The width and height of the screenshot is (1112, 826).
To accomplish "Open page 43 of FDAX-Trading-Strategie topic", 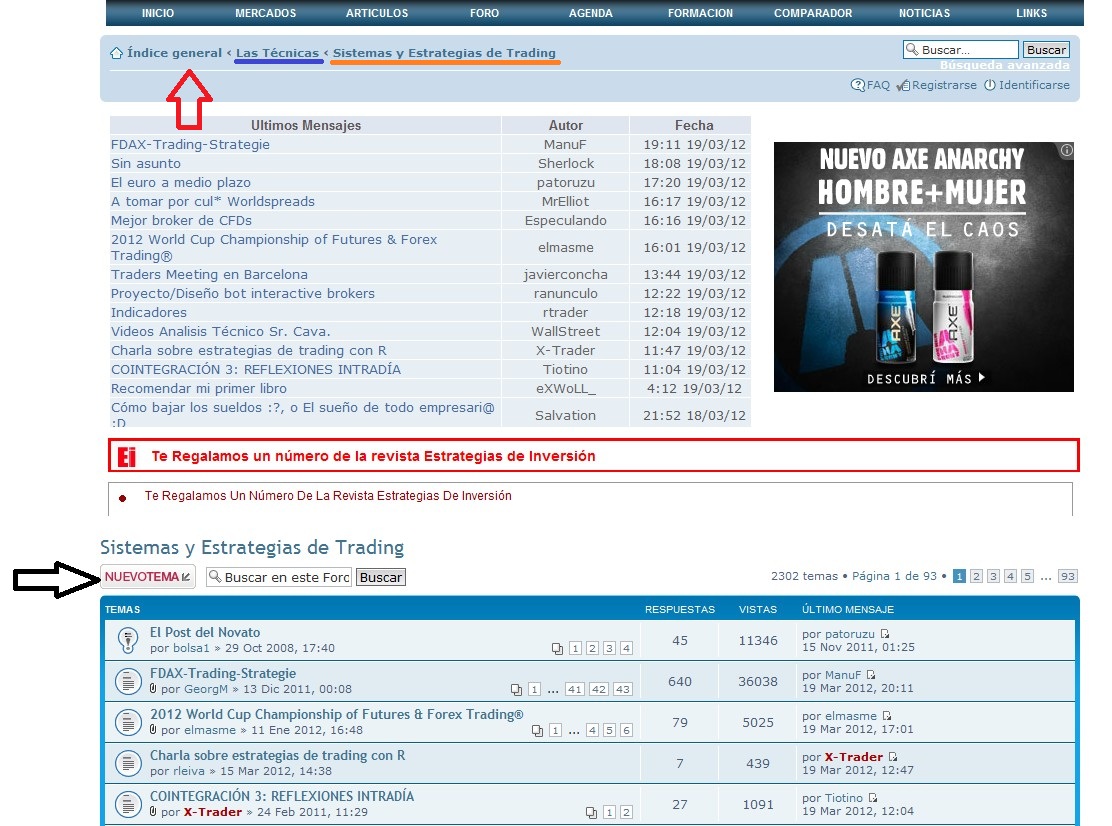I will click(623, 690).
